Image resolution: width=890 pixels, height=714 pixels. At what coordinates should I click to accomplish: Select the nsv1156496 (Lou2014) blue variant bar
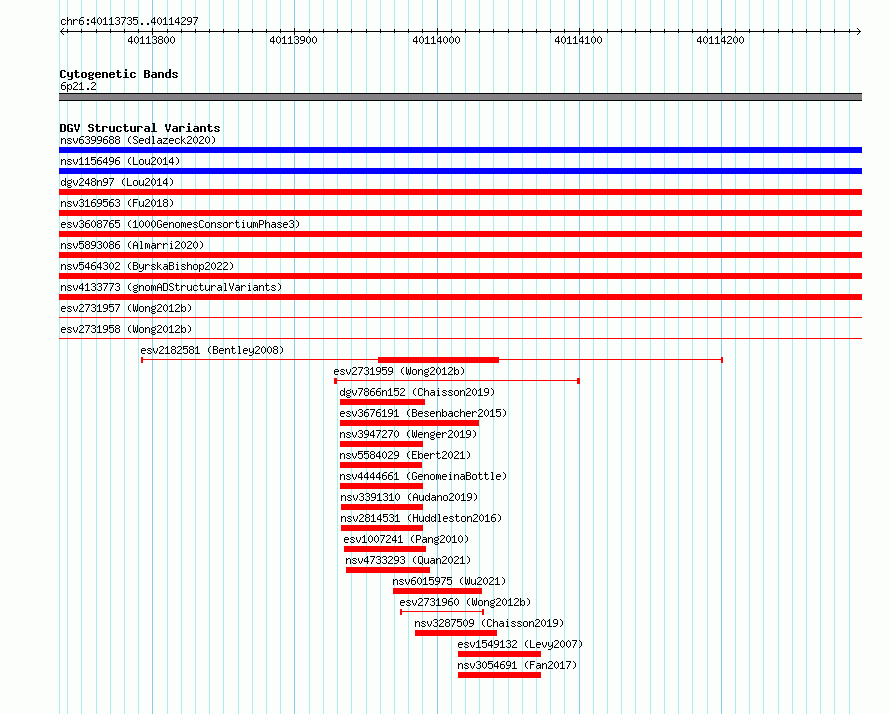pyautogui.click(x=460, y=171)
